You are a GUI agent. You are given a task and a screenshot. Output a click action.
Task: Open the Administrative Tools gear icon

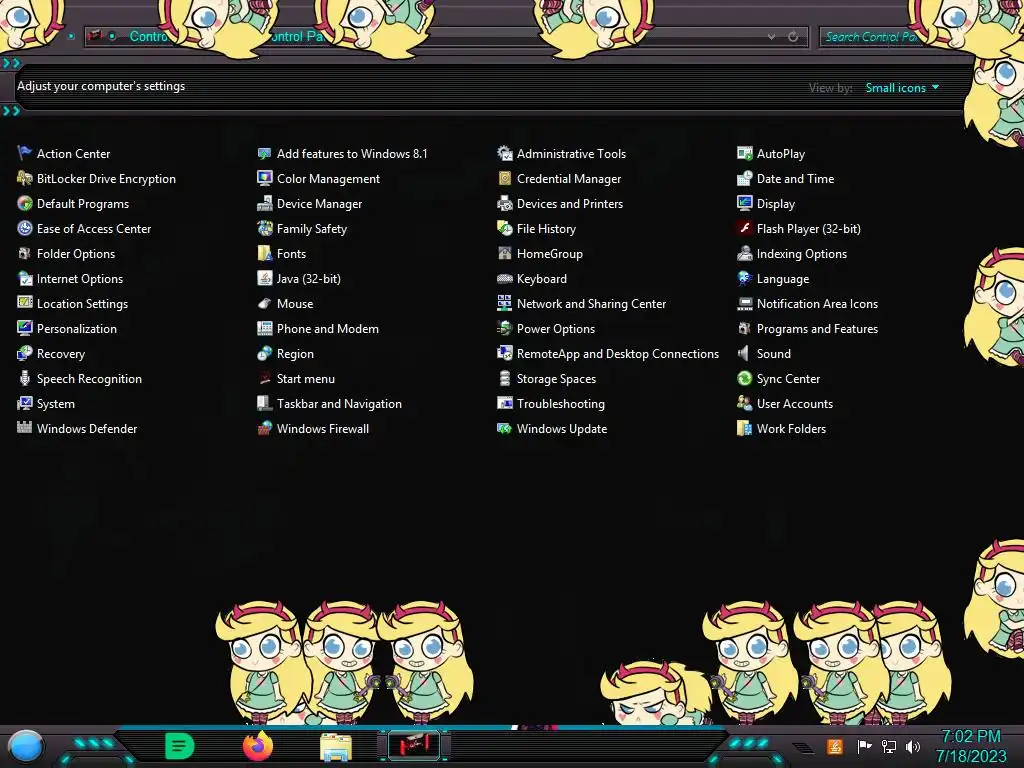(x=505, y=153)
